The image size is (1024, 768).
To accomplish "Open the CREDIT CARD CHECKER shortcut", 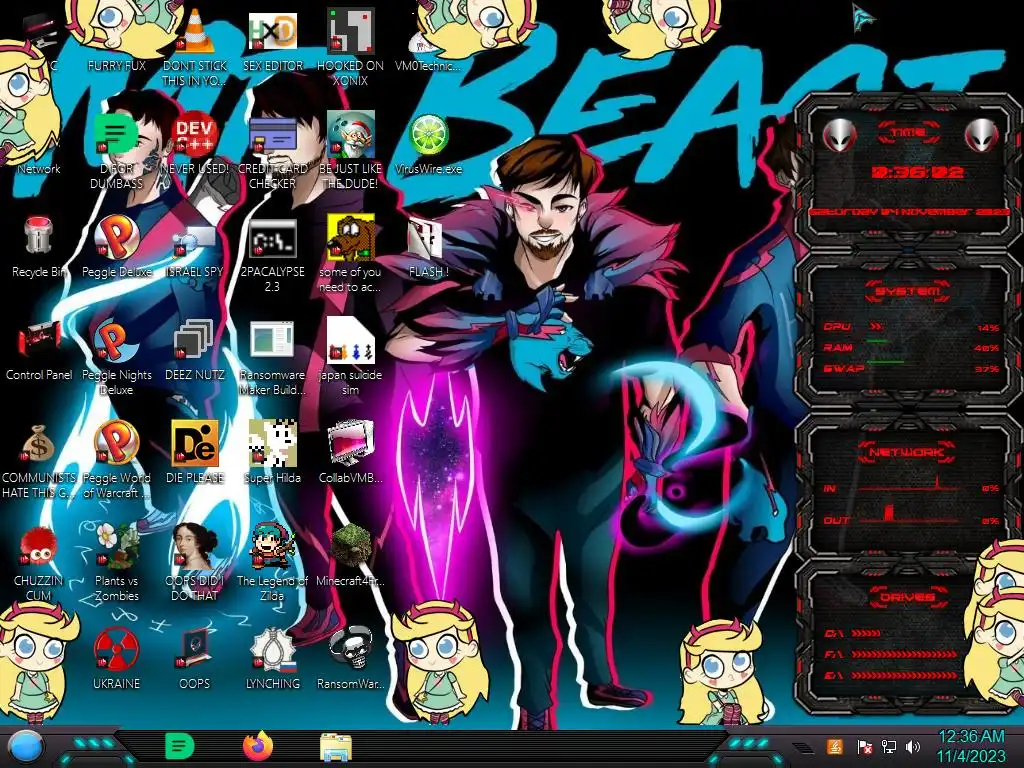I will 273,136.
